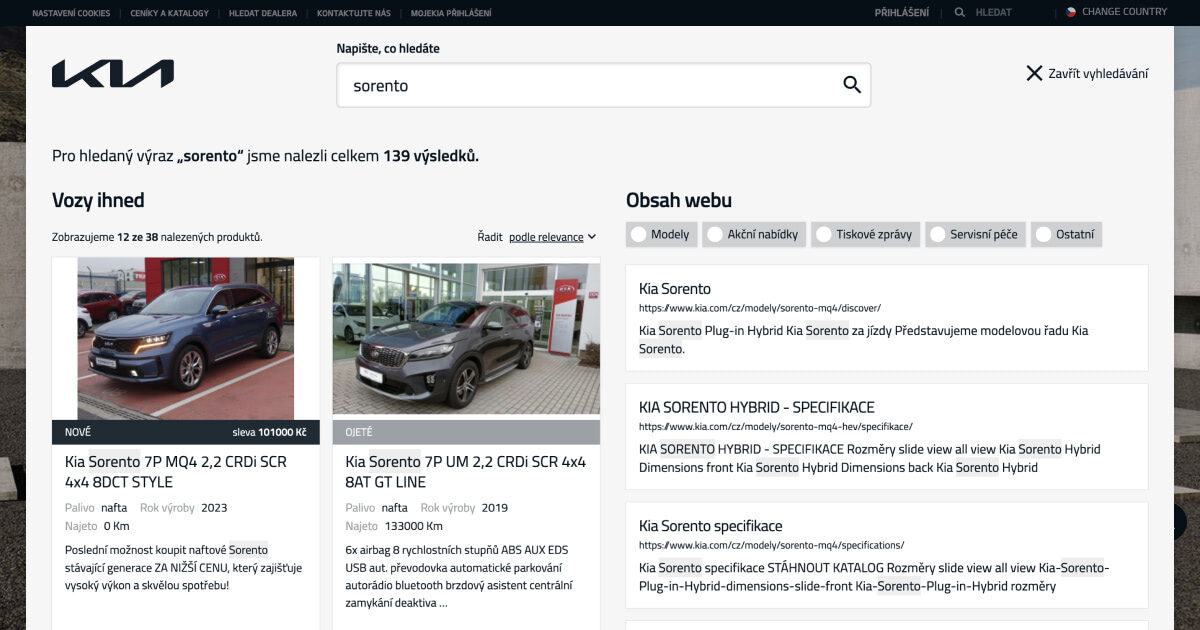
Task: Submit search with the magnifier icon
Action: click(x=852, y=85)
